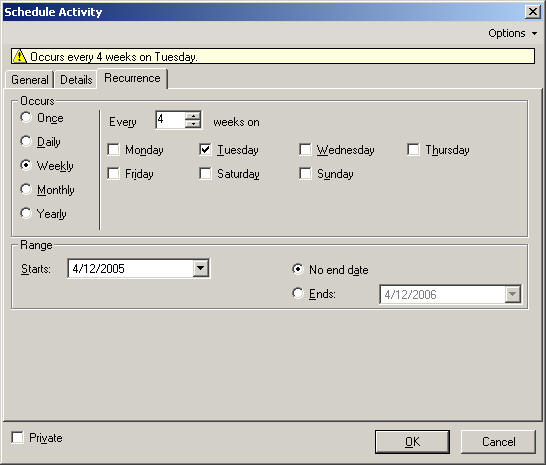Expand the Starts date dropdown arrow
Screen dimensions: 546x465
[x=201, y=268]
